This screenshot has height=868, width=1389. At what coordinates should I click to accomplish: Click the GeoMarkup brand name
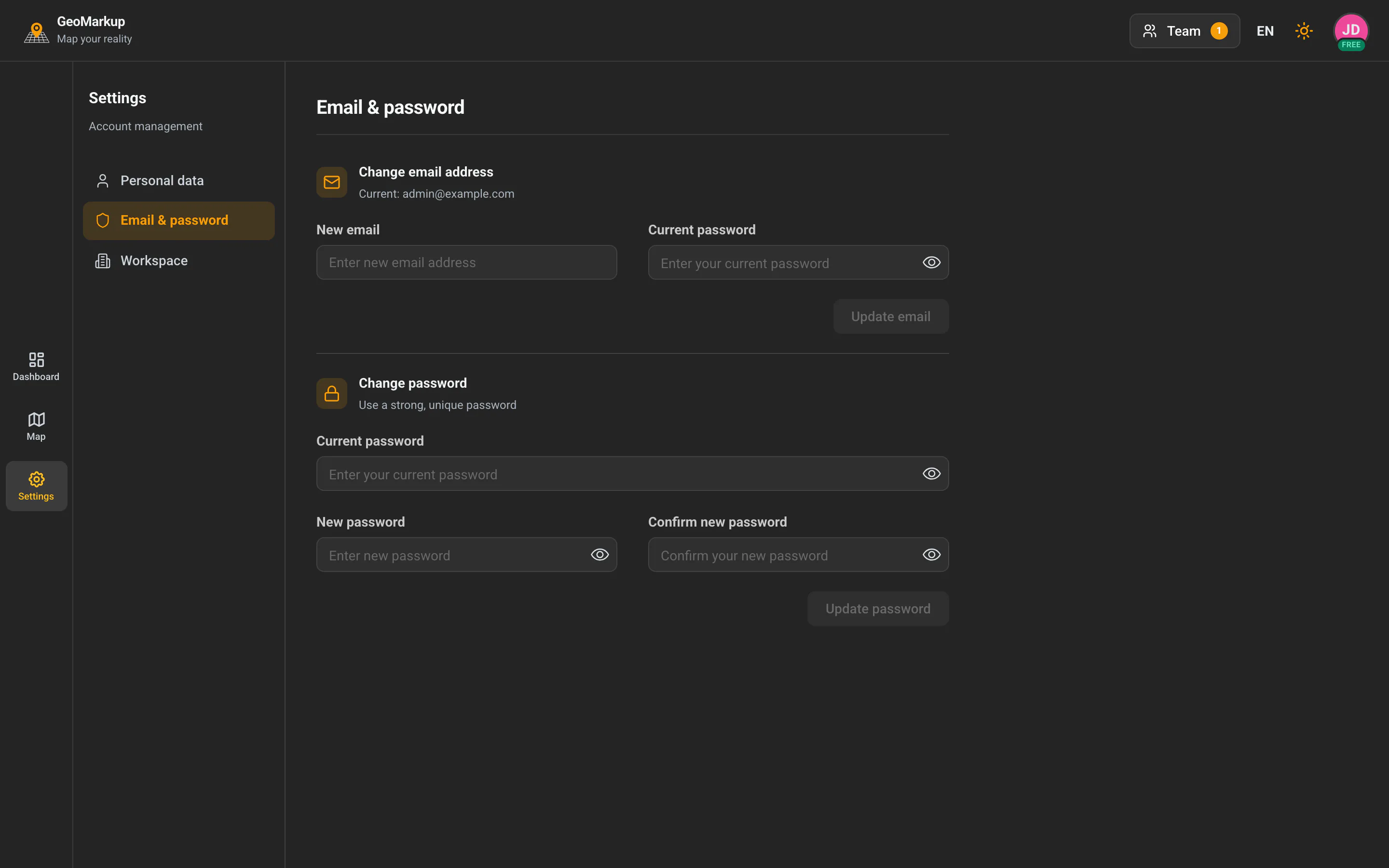[x=91, y=22]
